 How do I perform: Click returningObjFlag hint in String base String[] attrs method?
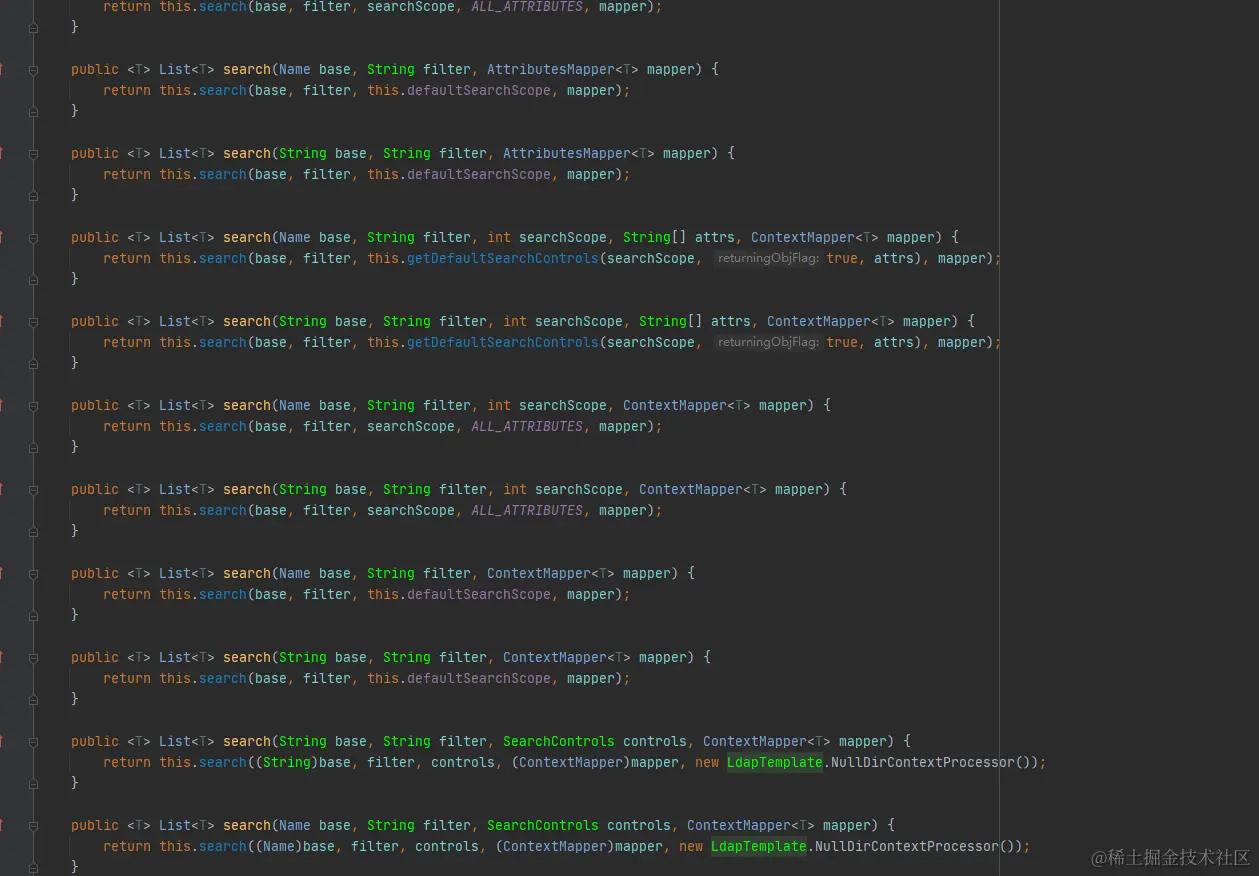pyautogui.click(x=768, y=342)
